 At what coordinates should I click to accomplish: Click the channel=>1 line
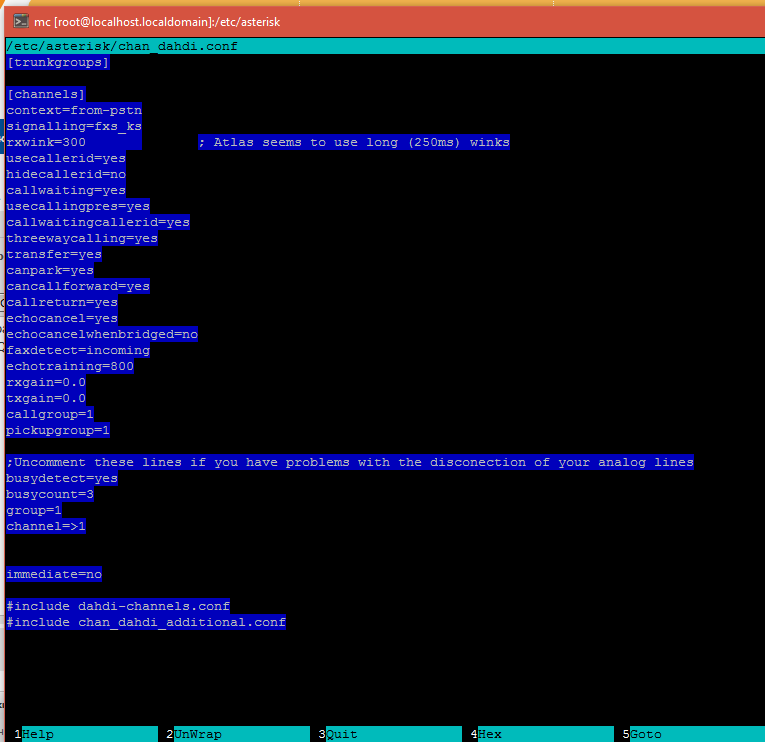point(46,526)
